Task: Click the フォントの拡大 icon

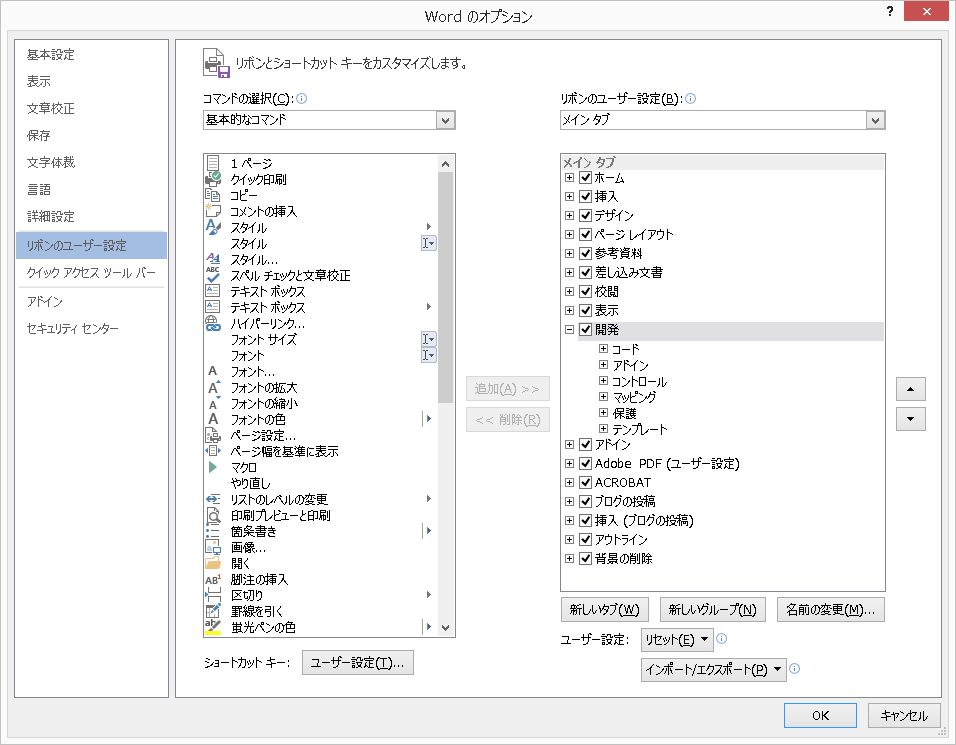Action: click(213, 387)
